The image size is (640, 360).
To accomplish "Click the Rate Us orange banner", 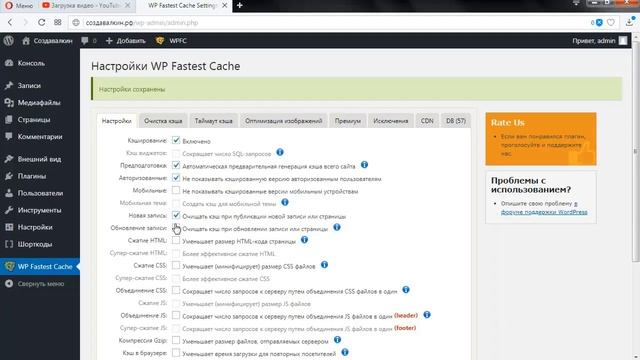I will click(541, 139).
